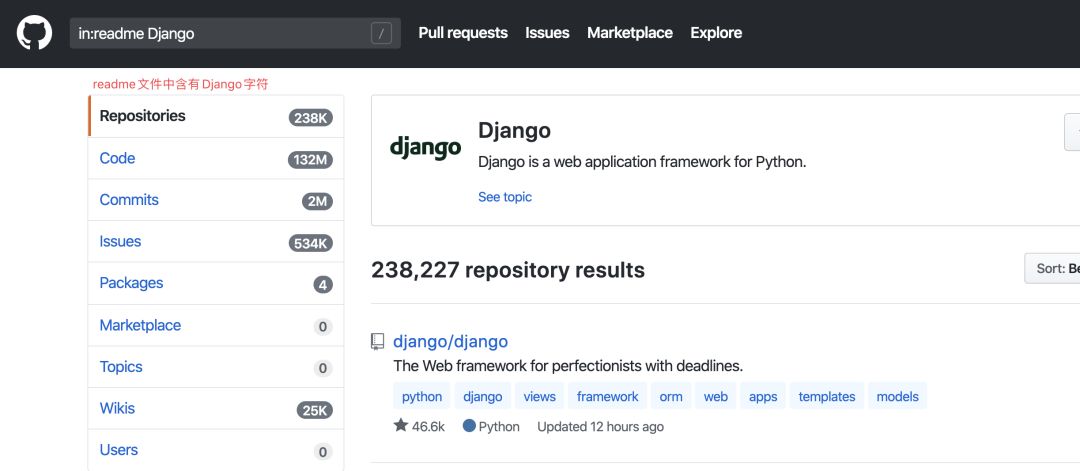Select the Users results filter
This screenshot has width=1080, height=471.
(x=216, y=450)
